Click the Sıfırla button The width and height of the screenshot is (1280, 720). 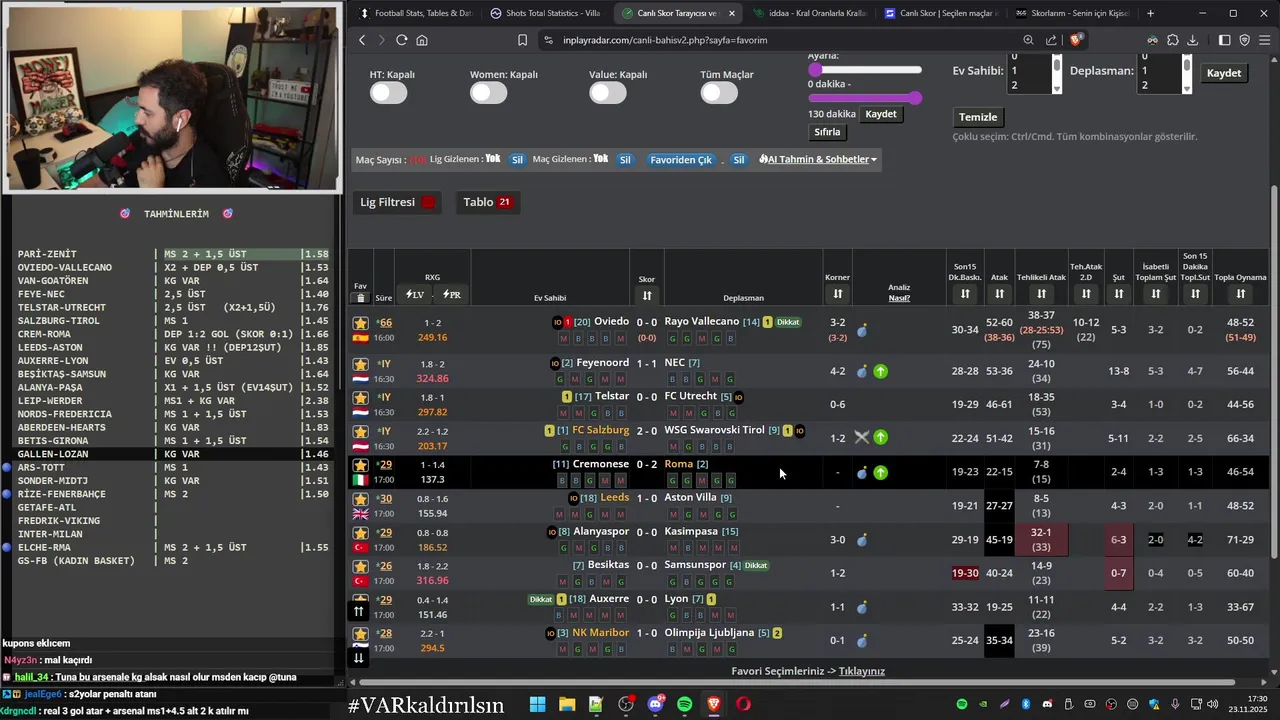click(x=827, y=132)
